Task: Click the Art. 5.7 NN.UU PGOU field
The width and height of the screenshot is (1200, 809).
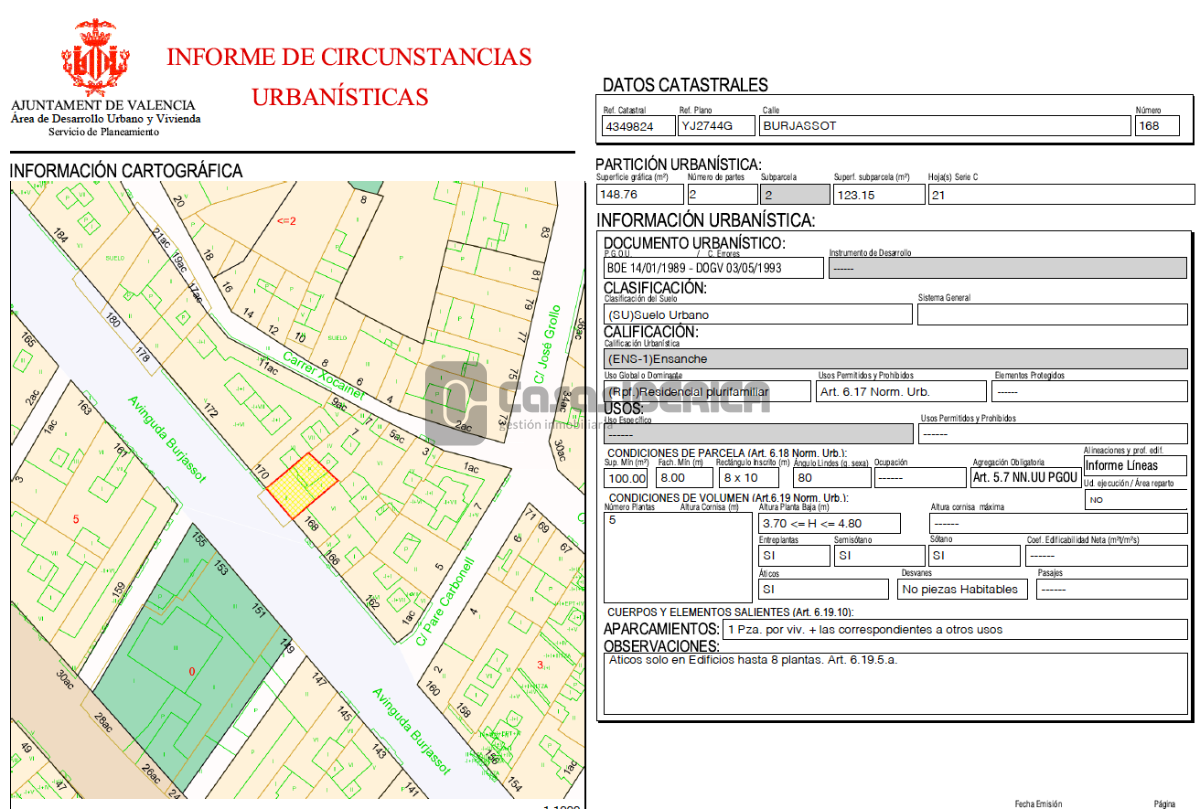Action: tap(1025, 478)
